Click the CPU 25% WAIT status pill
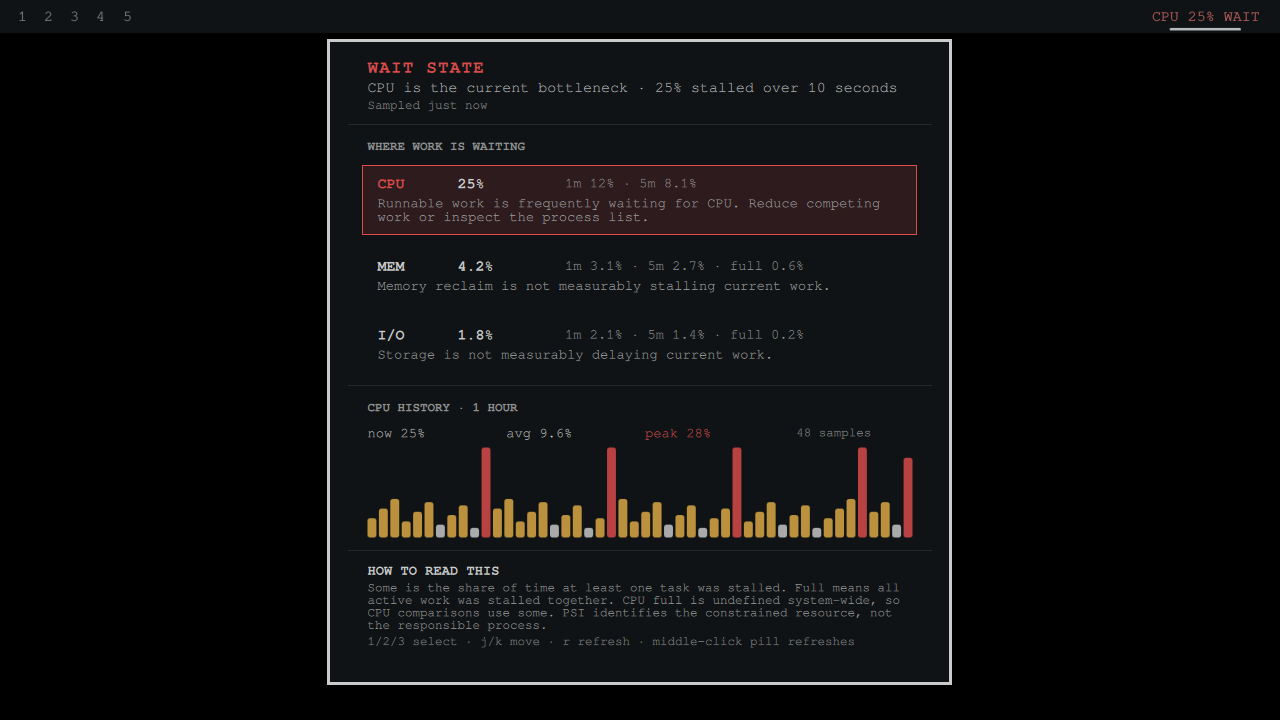1280x720 pixels. [1205, 17]
